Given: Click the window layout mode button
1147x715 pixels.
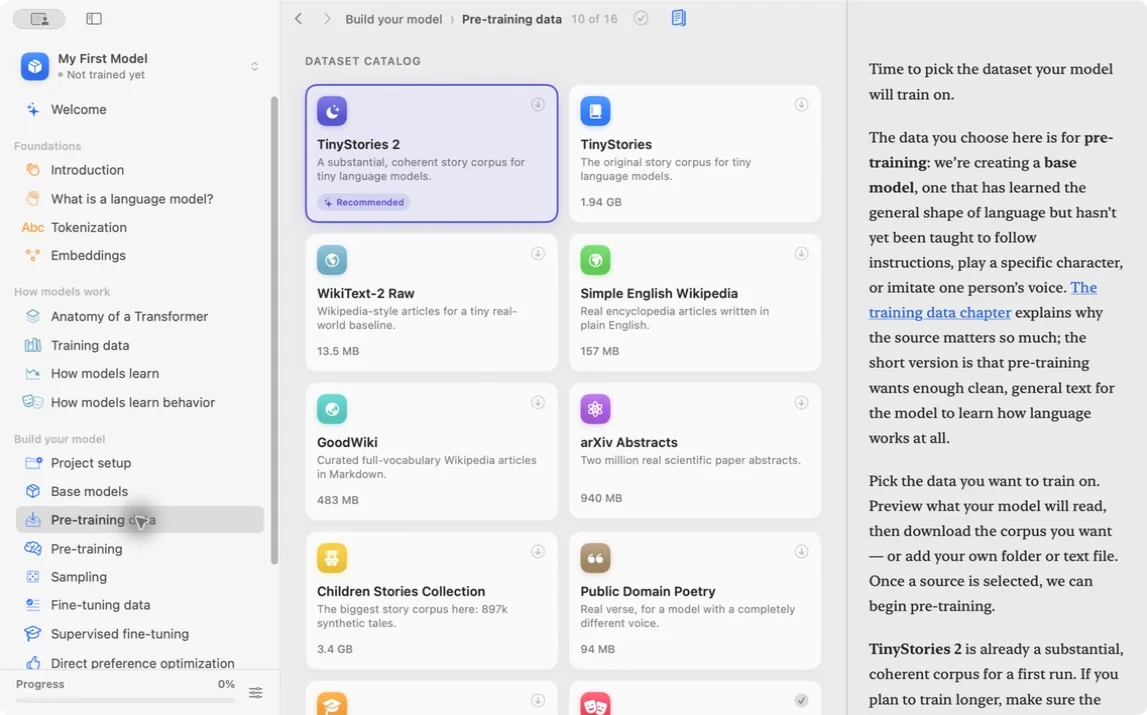Looking at the screenshot, I should coord(40,19).
